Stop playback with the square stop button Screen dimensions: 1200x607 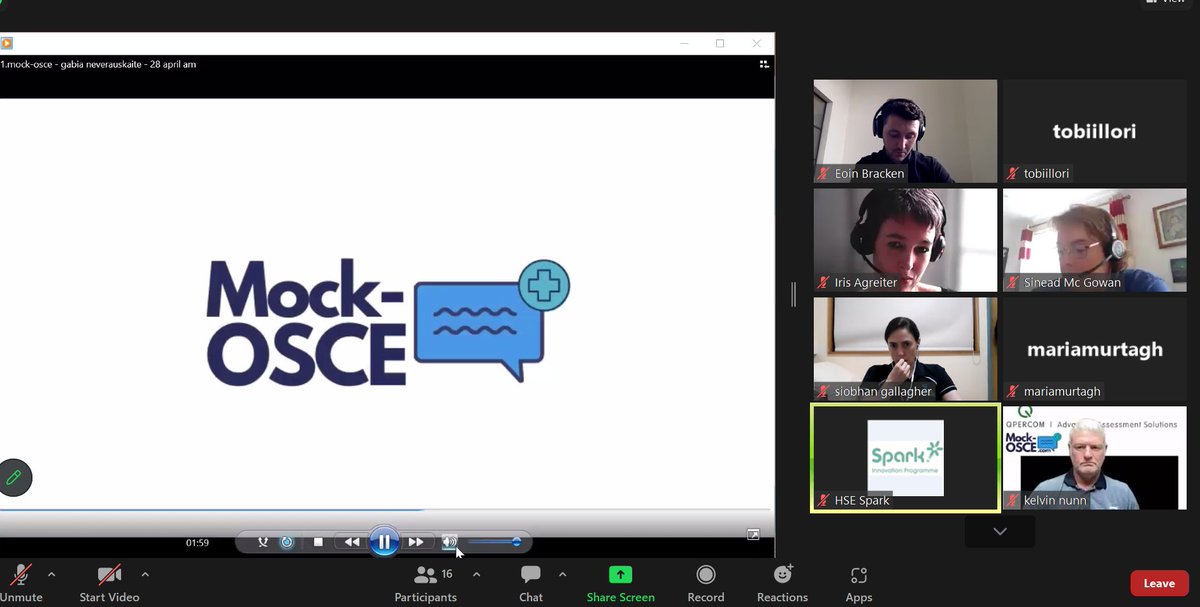pyautogui.click(x=318, y=542)
